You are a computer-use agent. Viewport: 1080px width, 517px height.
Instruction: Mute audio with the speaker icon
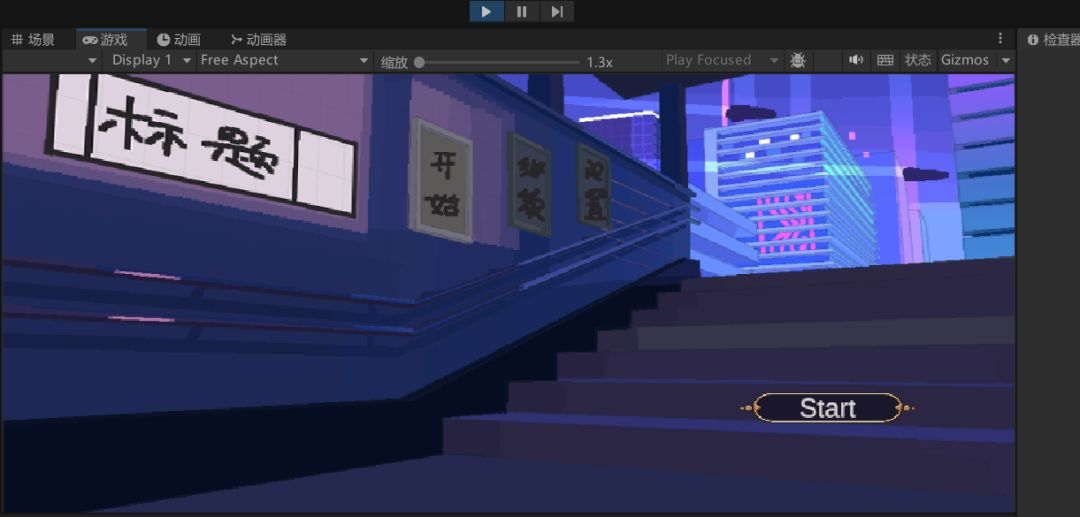pyautogui.click(x=855, y=61)
